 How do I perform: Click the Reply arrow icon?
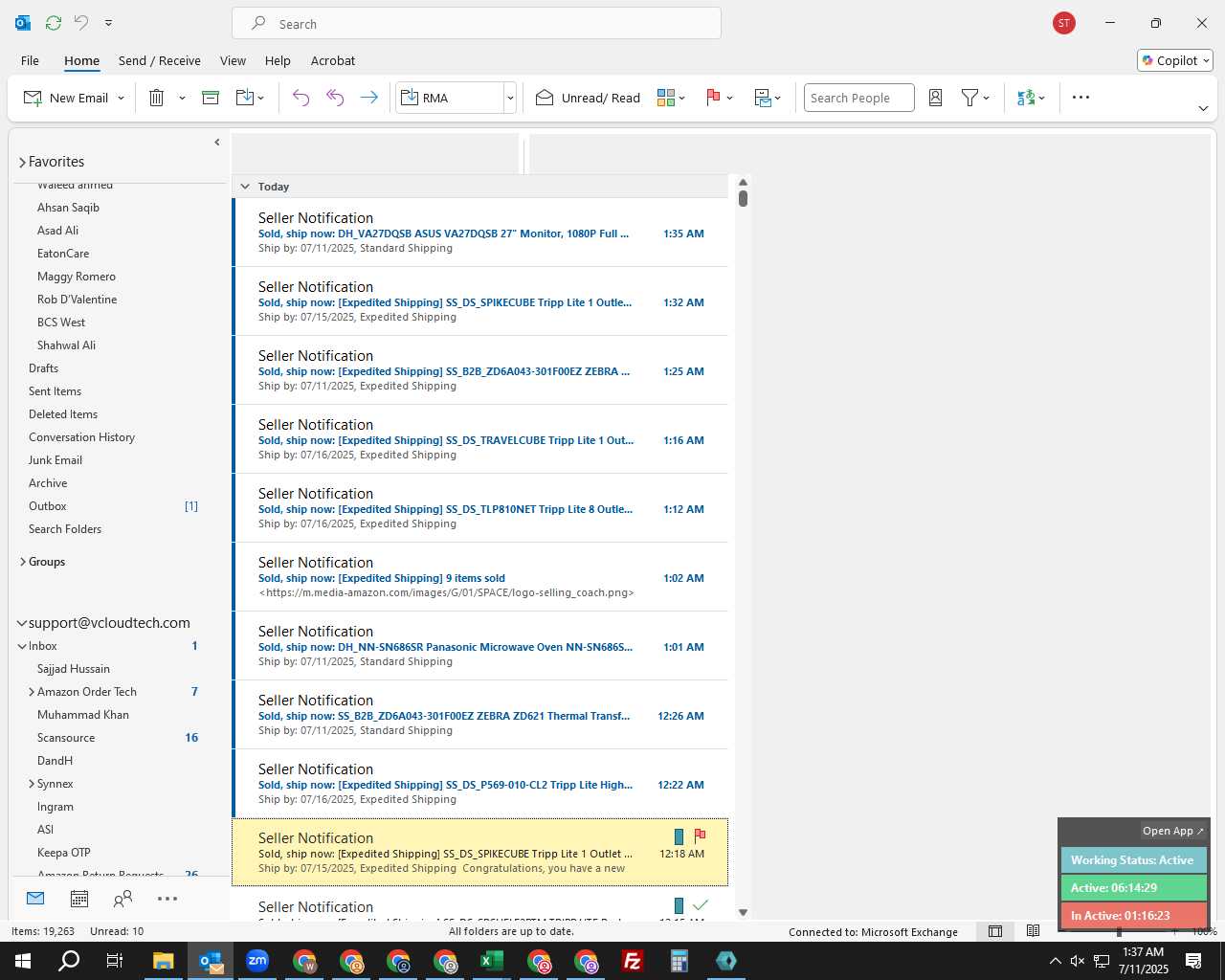click(301, 98)
